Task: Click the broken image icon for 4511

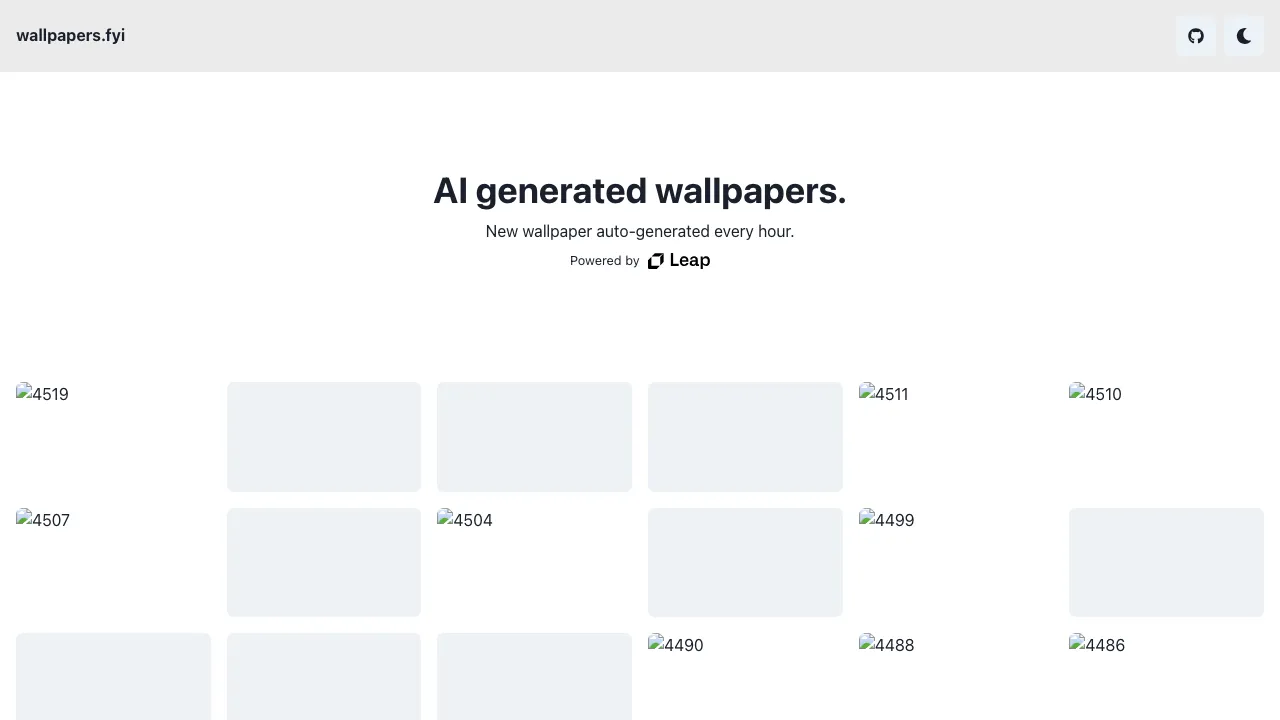Action: [x=867, y=392]
